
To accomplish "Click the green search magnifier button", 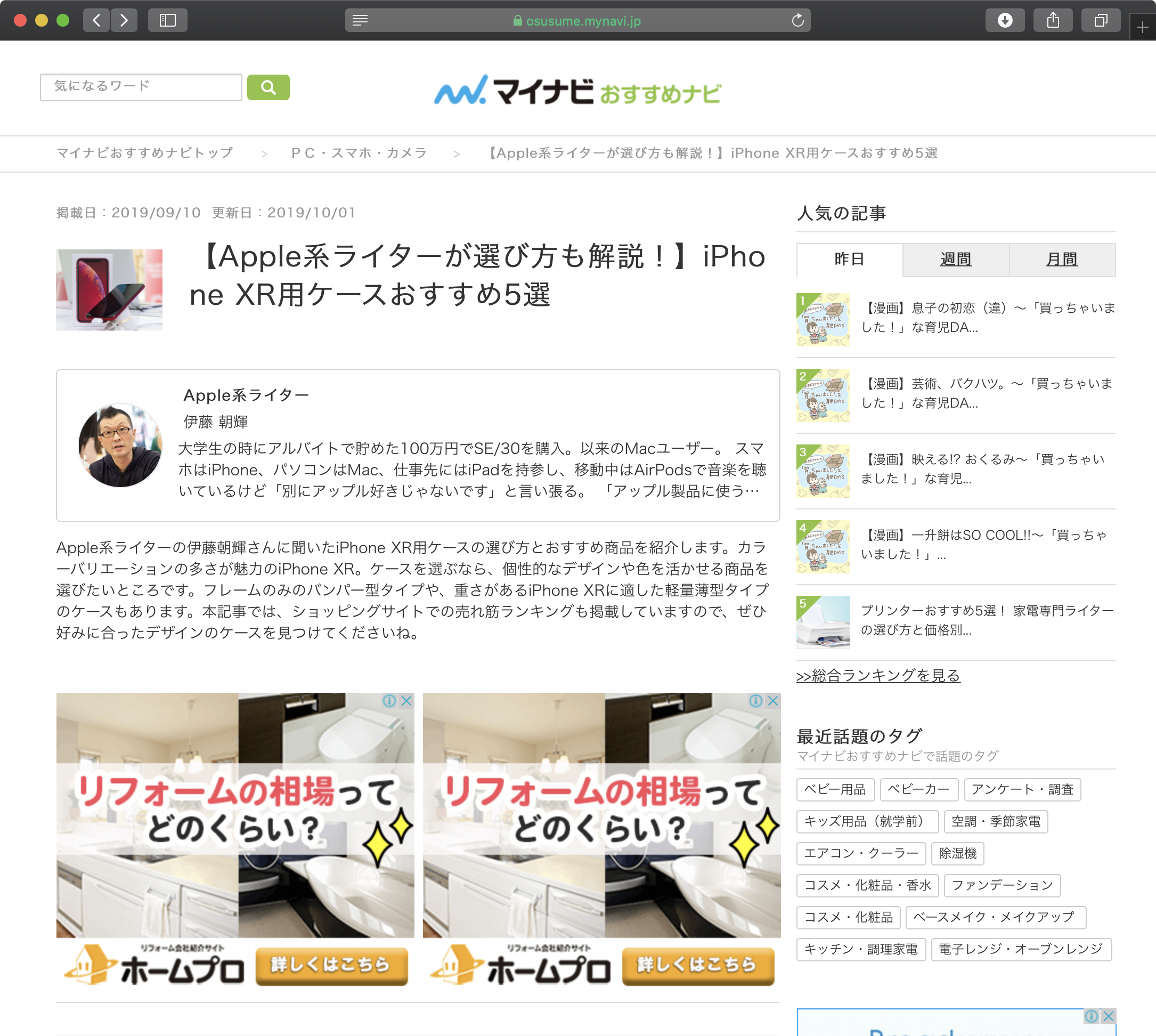I will [x=268, y=87].
